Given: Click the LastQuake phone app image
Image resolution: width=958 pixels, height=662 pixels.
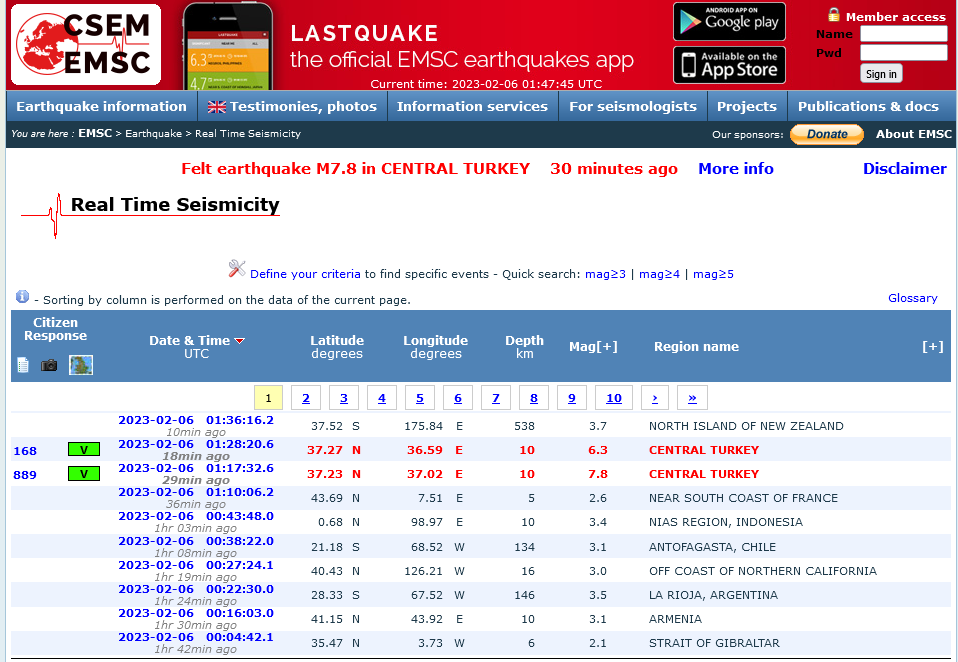Looking at the screenshot, I should [228, 46].
